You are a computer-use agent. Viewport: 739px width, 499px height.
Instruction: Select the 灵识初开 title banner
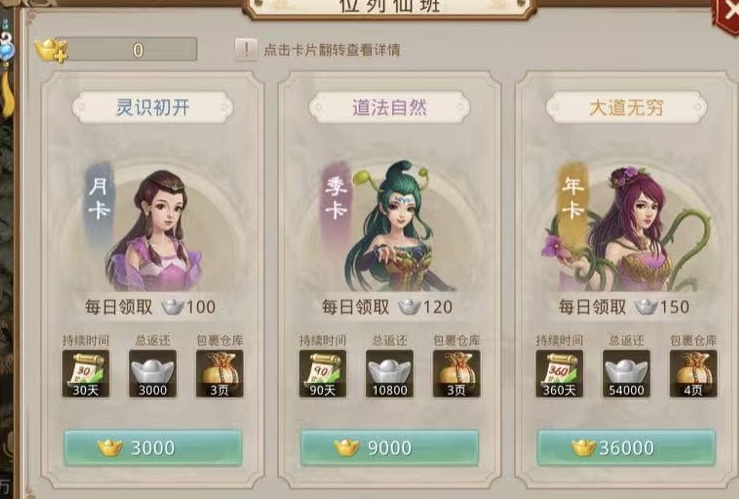pos(153,107)
